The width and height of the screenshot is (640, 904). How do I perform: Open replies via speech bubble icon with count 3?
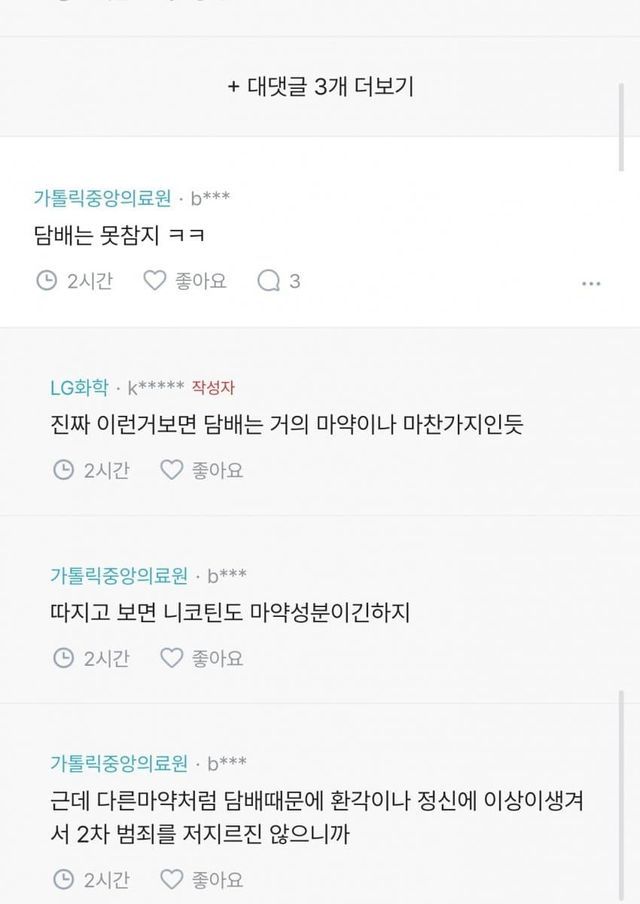269,281
